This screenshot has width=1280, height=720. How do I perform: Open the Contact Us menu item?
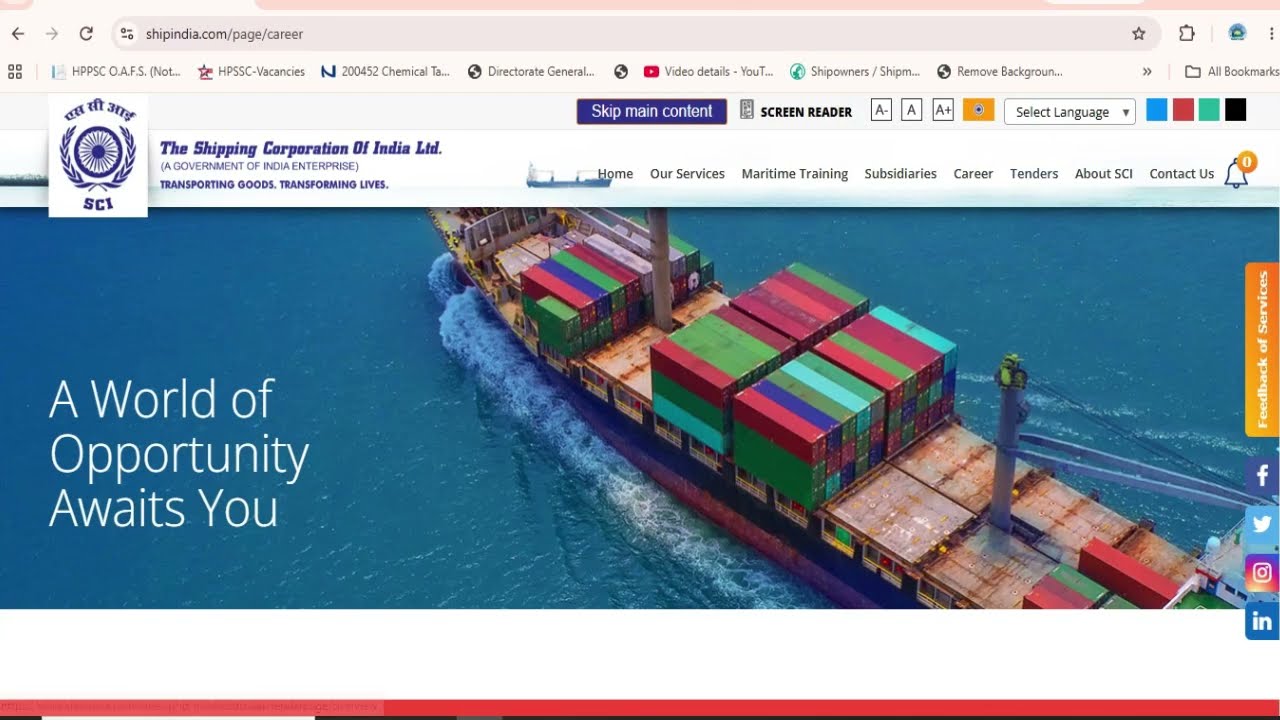click(x=1181, y=174)
